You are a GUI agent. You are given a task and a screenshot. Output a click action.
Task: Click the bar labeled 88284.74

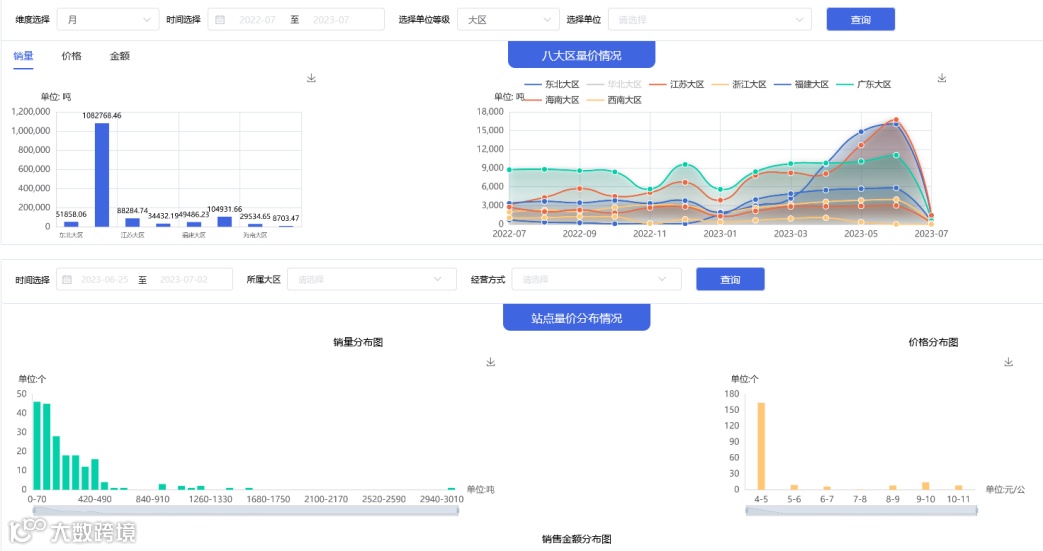click(x=132, y=222)
